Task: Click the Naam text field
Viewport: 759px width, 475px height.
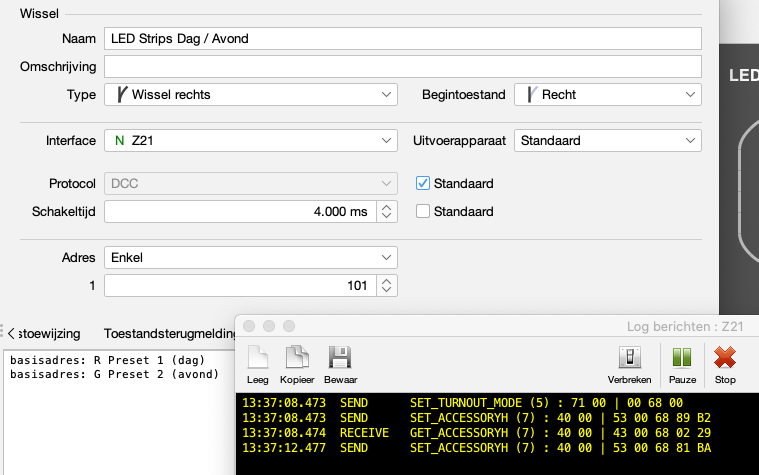Action: (x=402, y=39)
